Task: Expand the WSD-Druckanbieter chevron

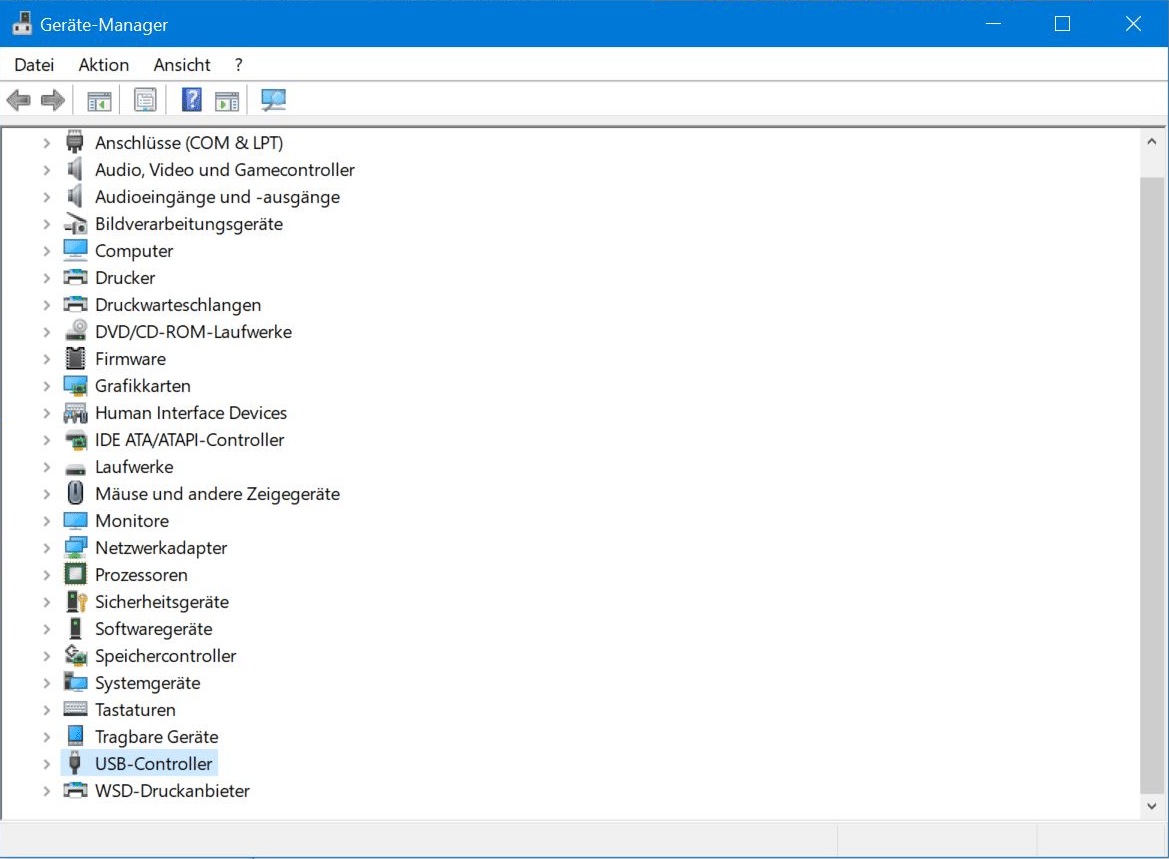Action: [46, 790]
